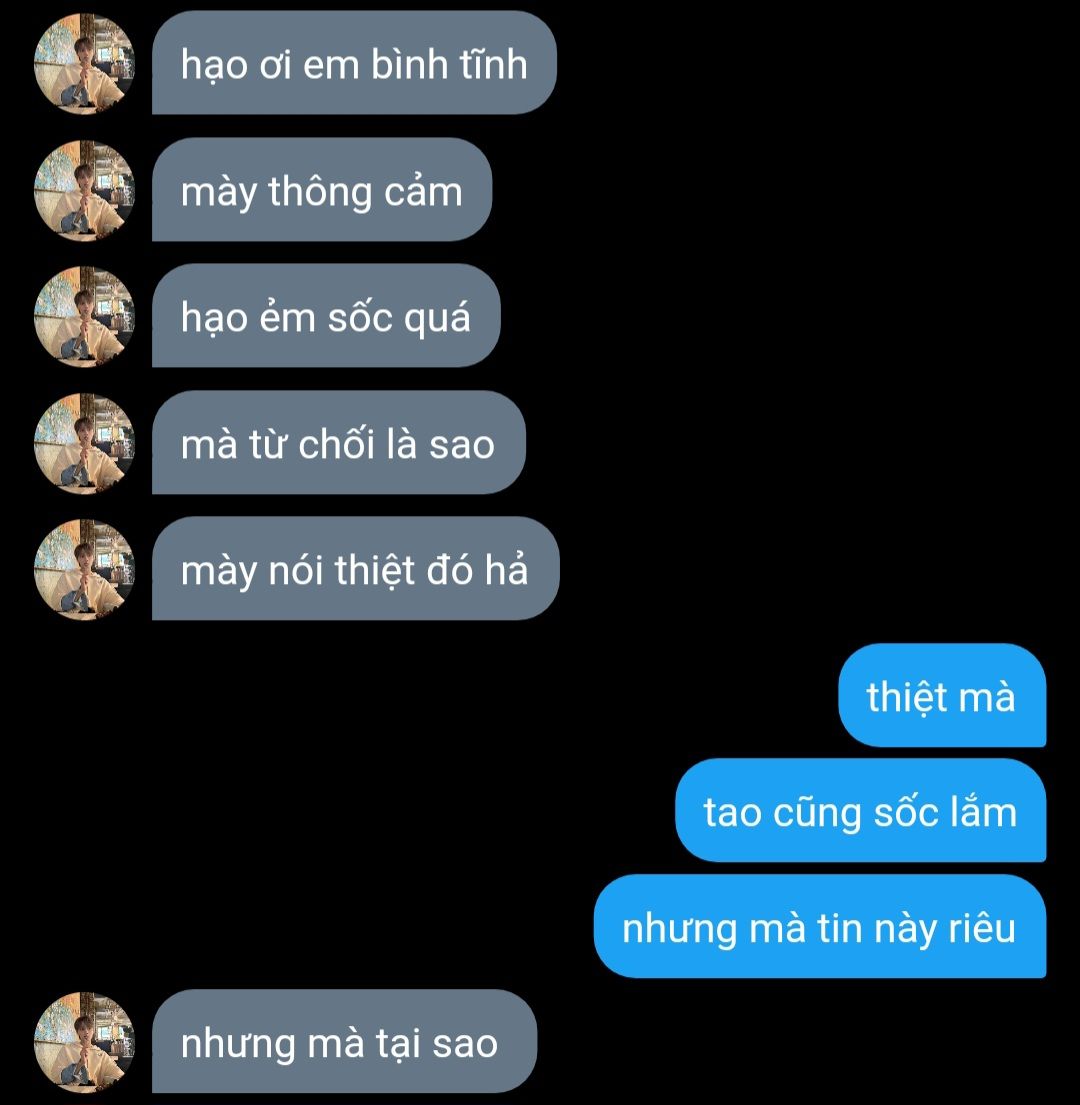Select the gray 'nhưng mà tại sao' bubble
The width and height of the screenshot is (1080, 1105).
click(345, 1042)
